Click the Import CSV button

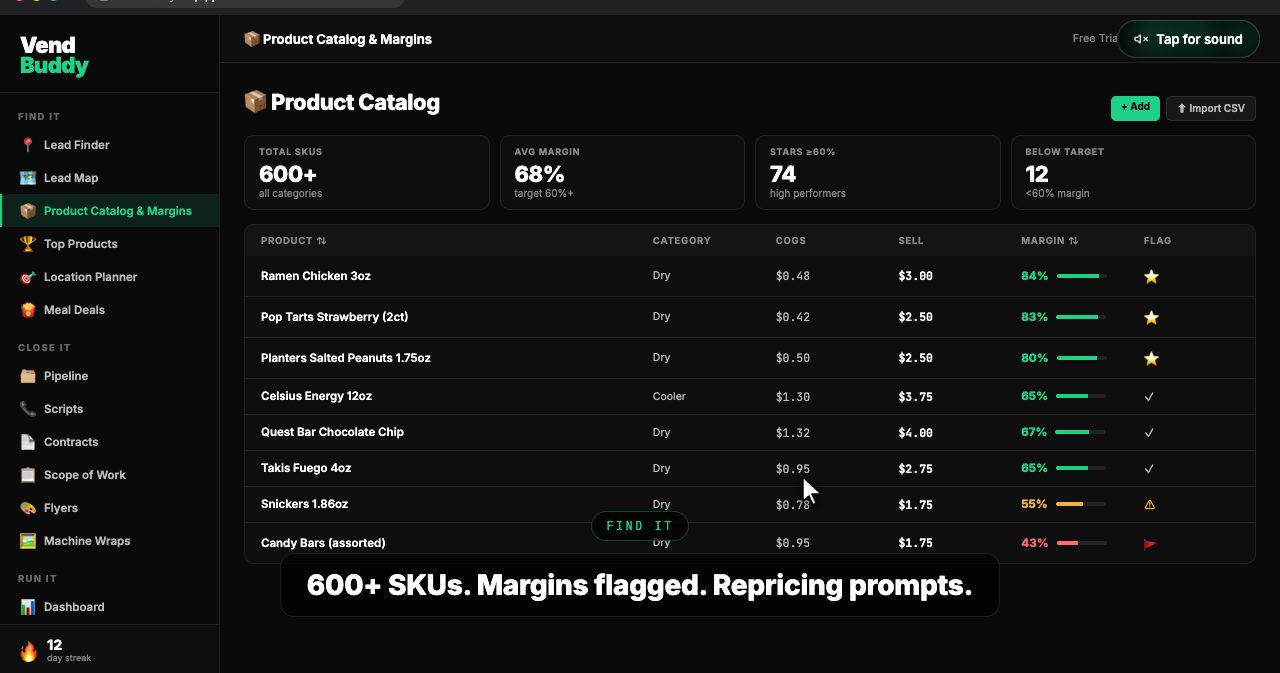tap(1211, 108)
